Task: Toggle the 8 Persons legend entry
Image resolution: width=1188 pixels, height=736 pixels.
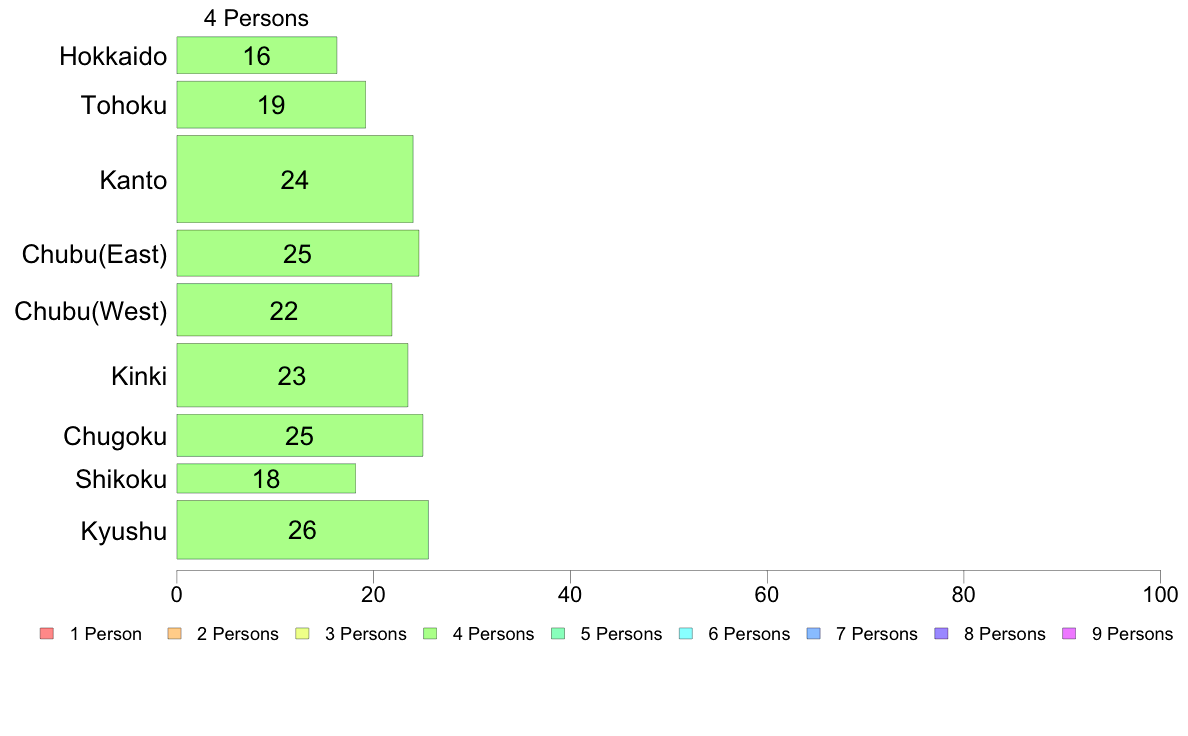Action: (989, 634)
